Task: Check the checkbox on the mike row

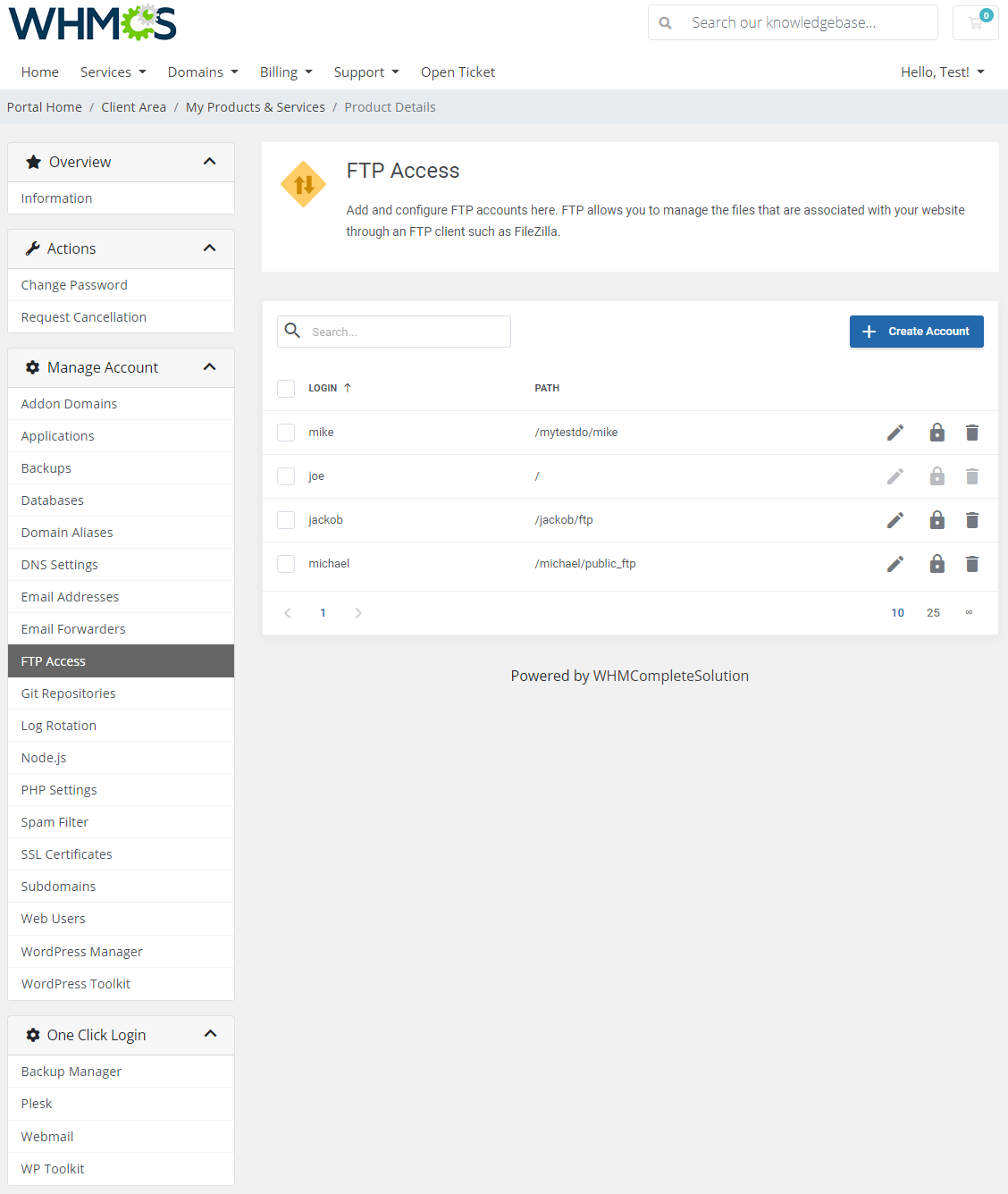Action: (286, 432)
